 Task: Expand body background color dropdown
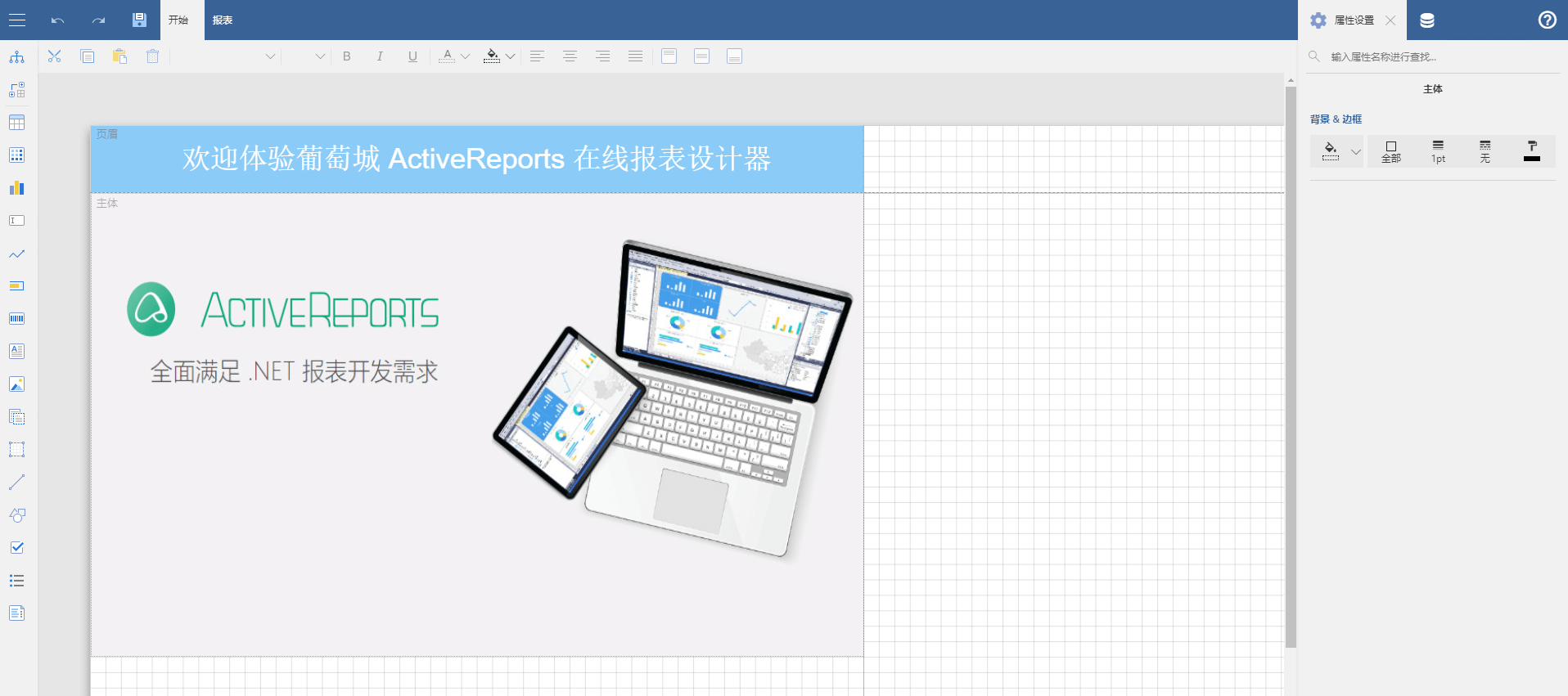click(1356, 152)
